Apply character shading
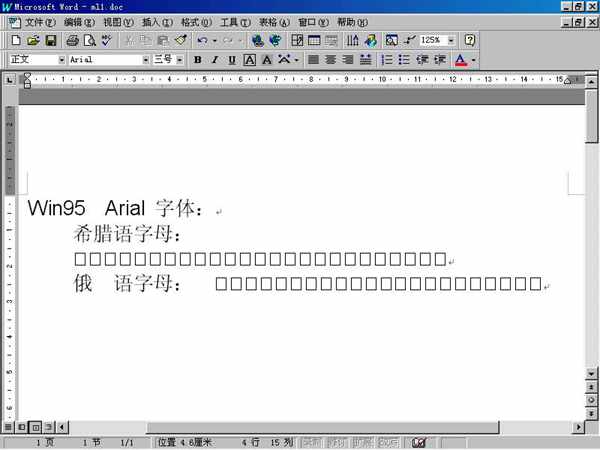600x450 pixels. (x=267, y=60)
